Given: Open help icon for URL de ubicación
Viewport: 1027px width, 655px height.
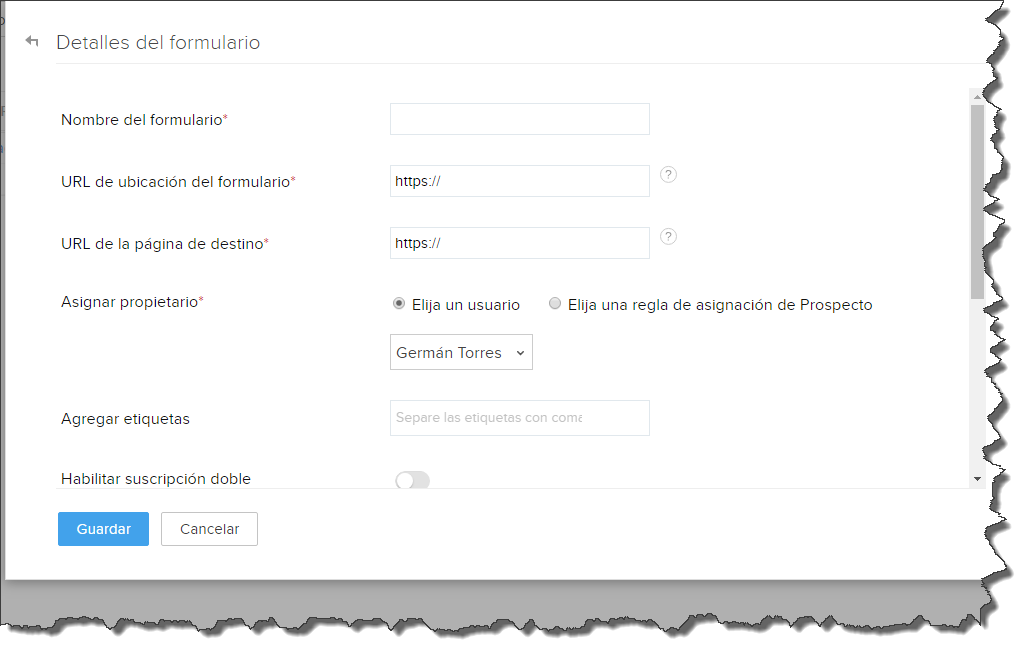Looking at the screenshot, I should pos(668,175).
